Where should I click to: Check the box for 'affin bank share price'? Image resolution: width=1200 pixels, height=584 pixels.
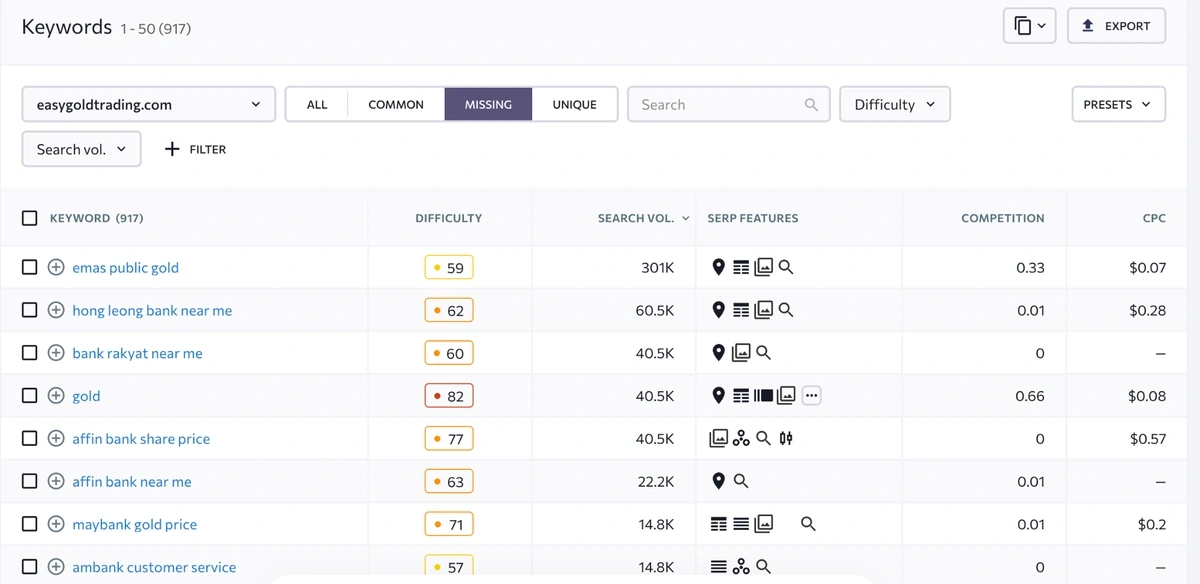click(x=30, y=438)
